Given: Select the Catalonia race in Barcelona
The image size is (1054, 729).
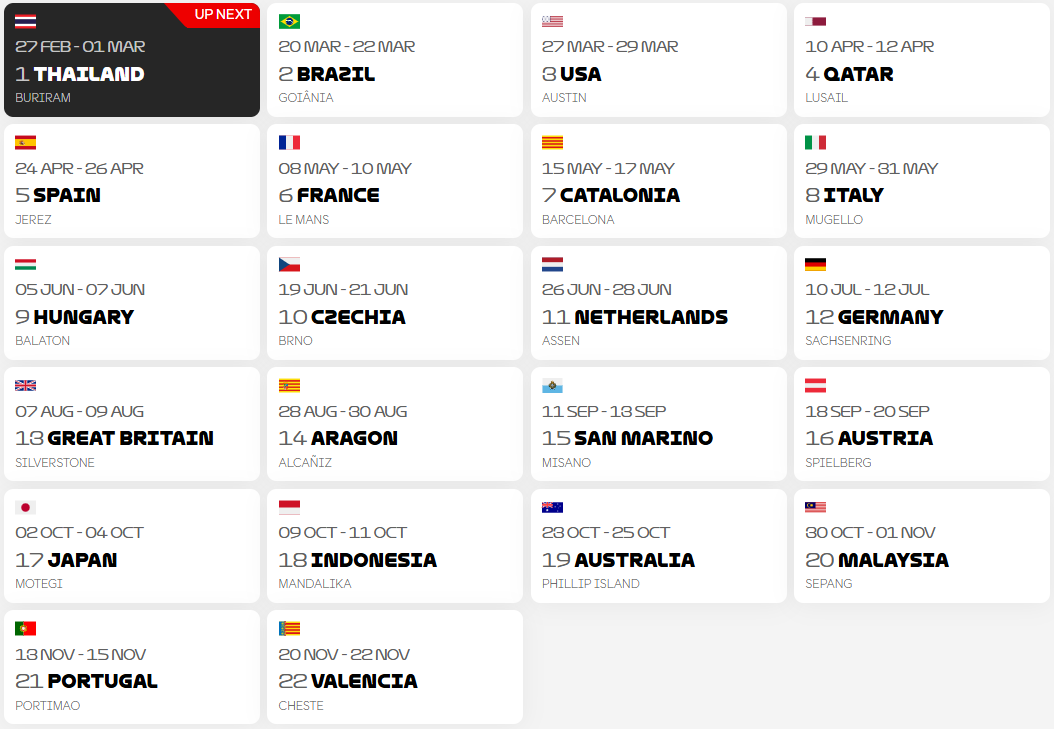Looking at the screenshot, I should (658, 181).
